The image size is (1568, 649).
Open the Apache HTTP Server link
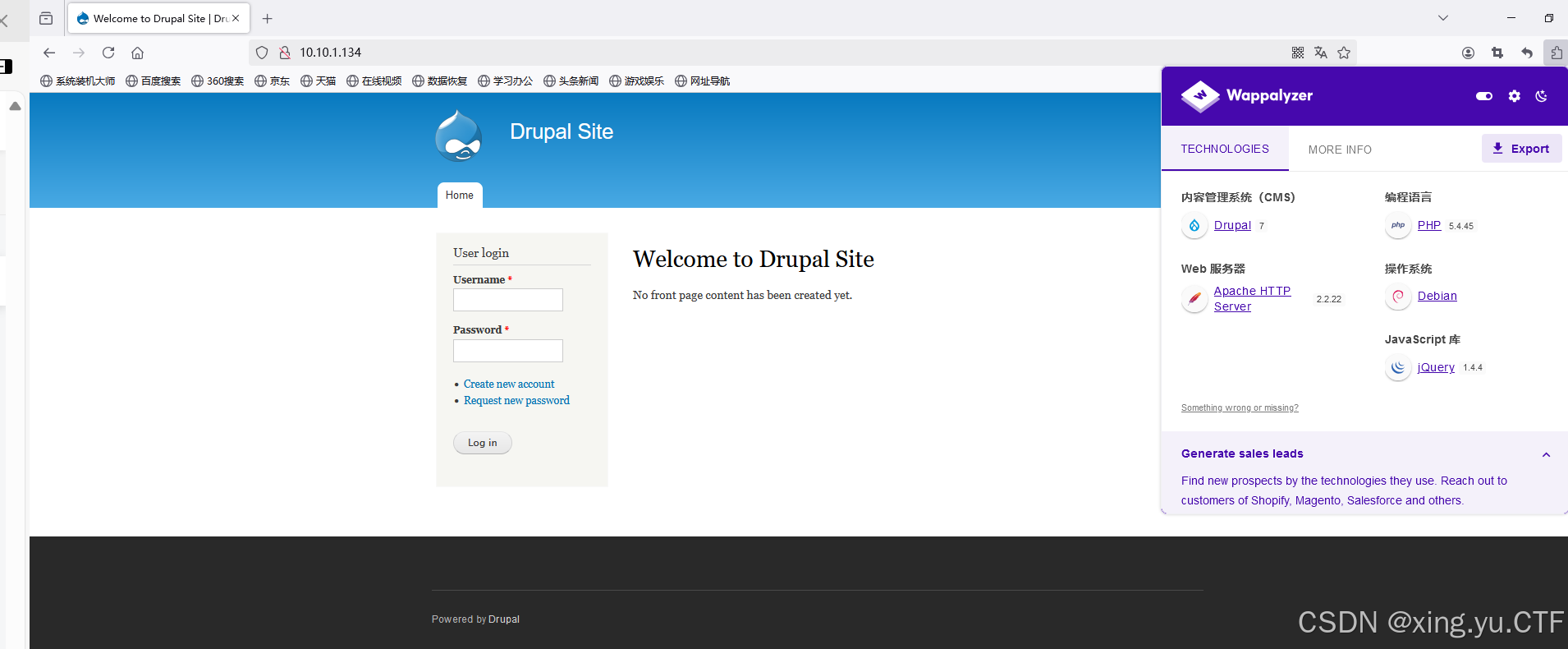(1252, 298)
